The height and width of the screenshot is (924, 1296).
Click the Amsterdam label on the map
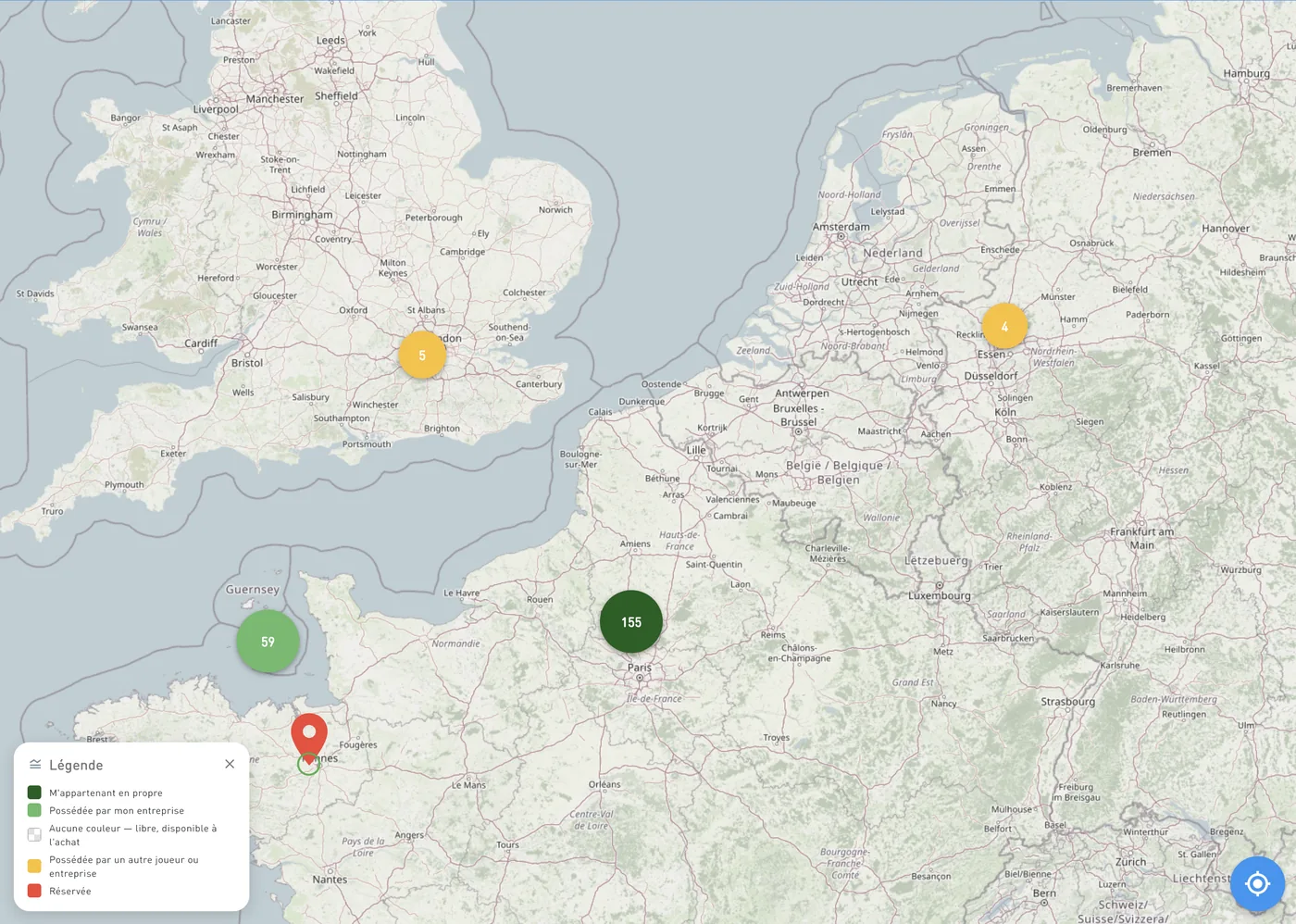coord(841,227)
